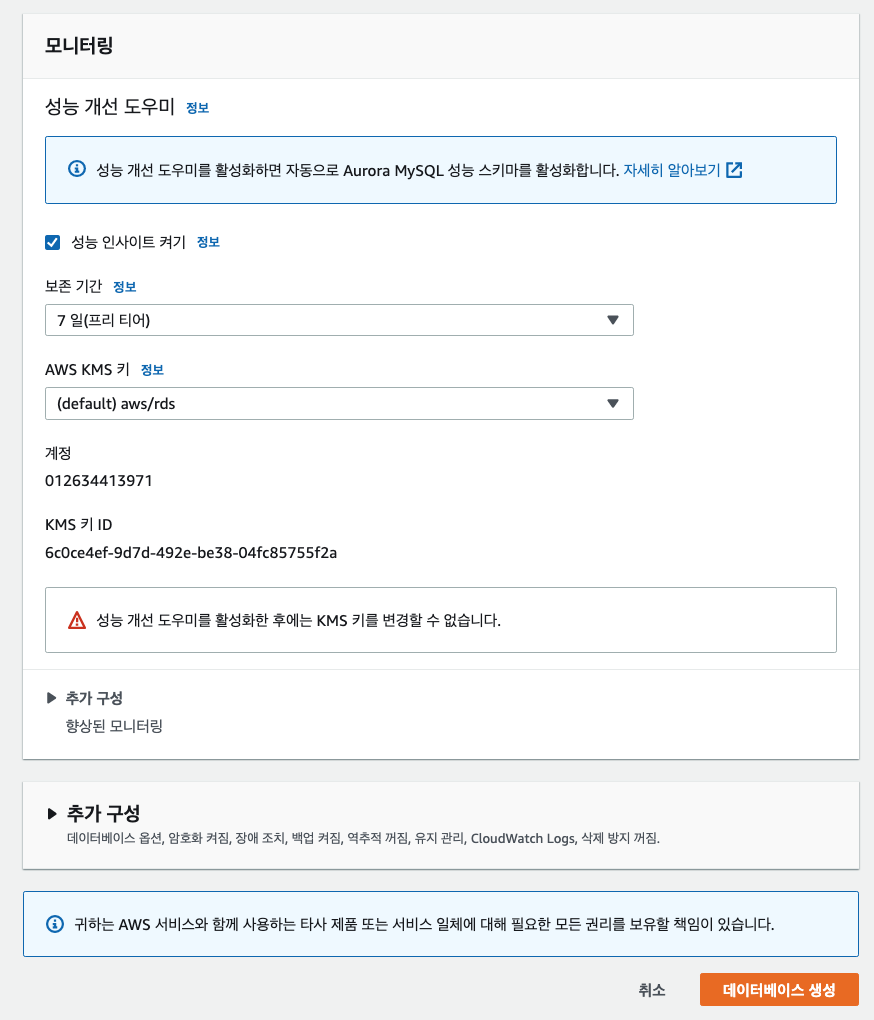Click the KMS 키 변경할 수 없습니다 warning text
Image resolution: width=874 pixels, height=1020 pixels.
[298, 620]
